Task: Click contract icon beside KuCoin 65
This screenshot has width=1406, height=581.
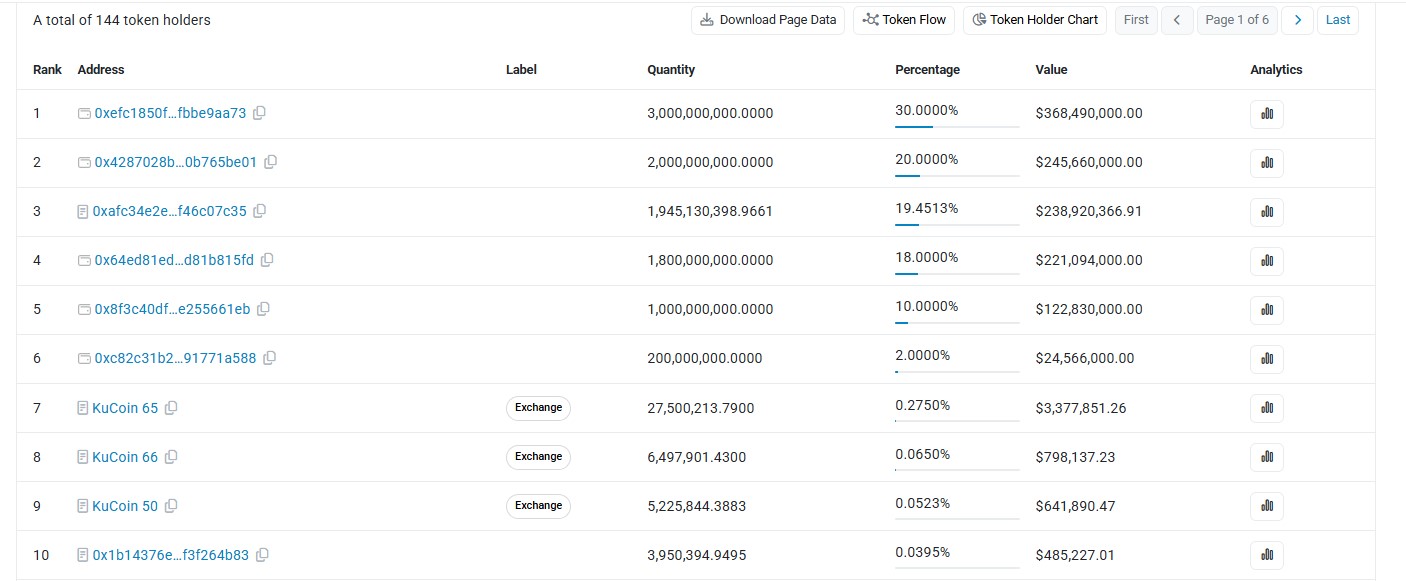Action: click(83, 408)
